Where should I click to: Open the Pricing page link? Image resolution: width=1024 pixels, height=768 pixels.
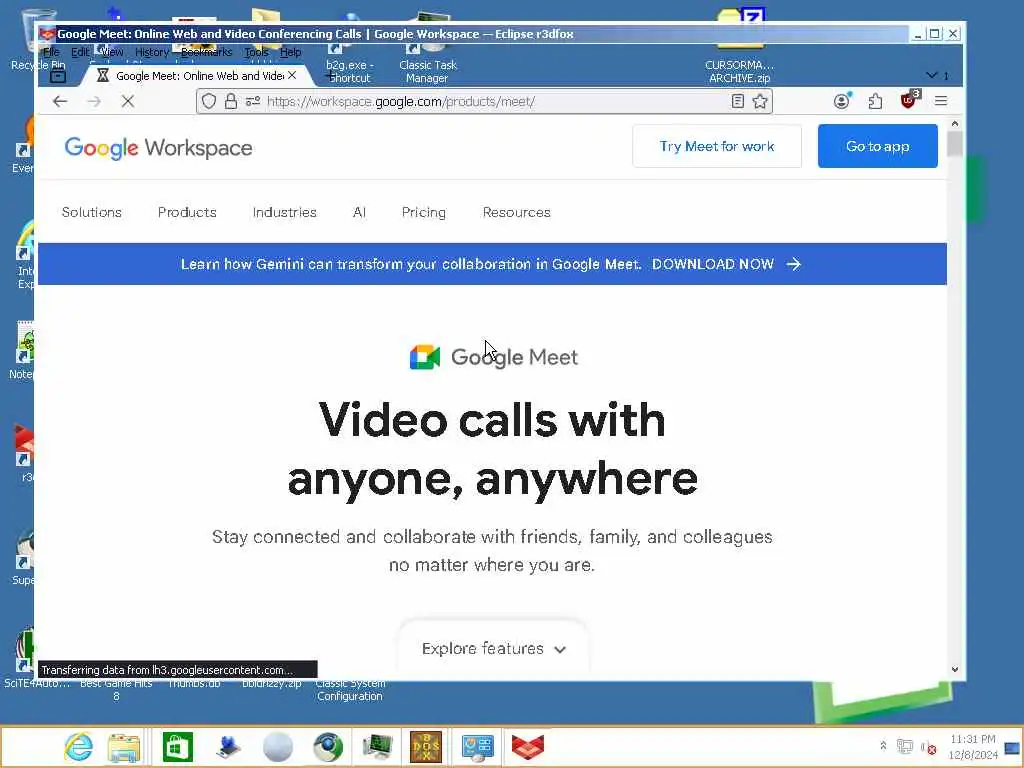click(424, 212)
